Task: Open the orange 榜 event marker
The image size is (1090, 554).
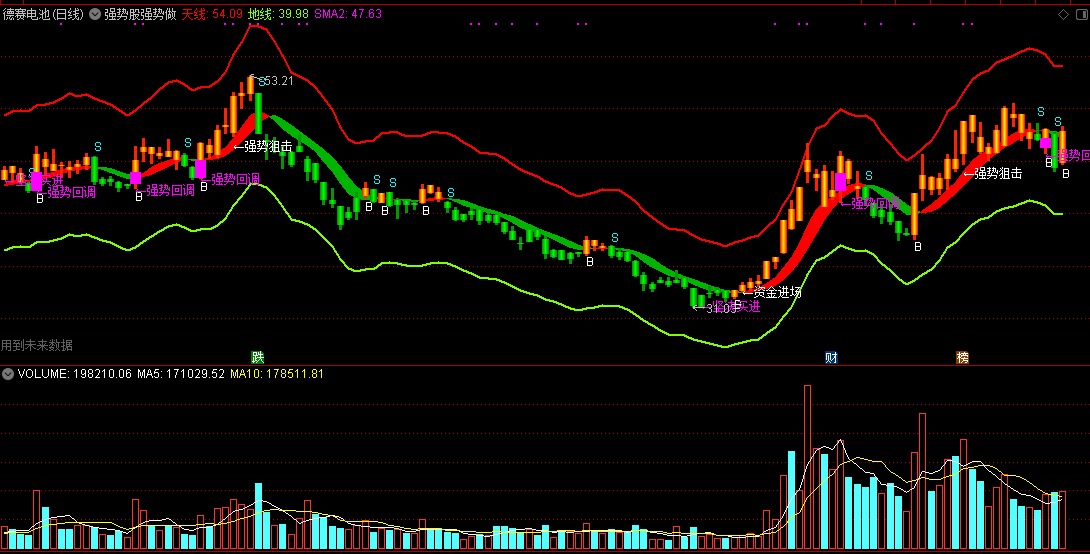Action: [x=962, y=357]
